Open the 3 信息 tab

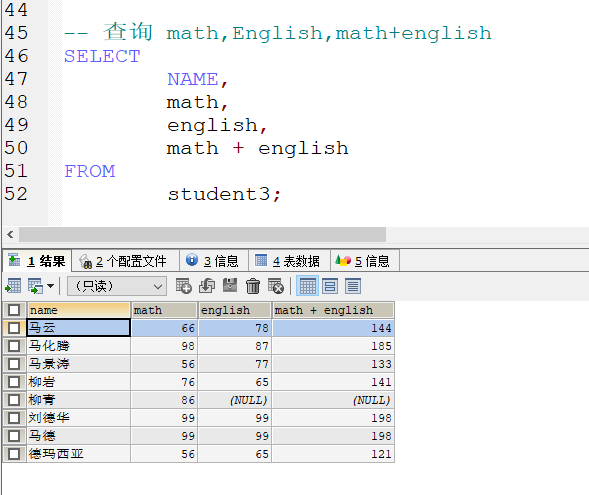tap(213, 261)
